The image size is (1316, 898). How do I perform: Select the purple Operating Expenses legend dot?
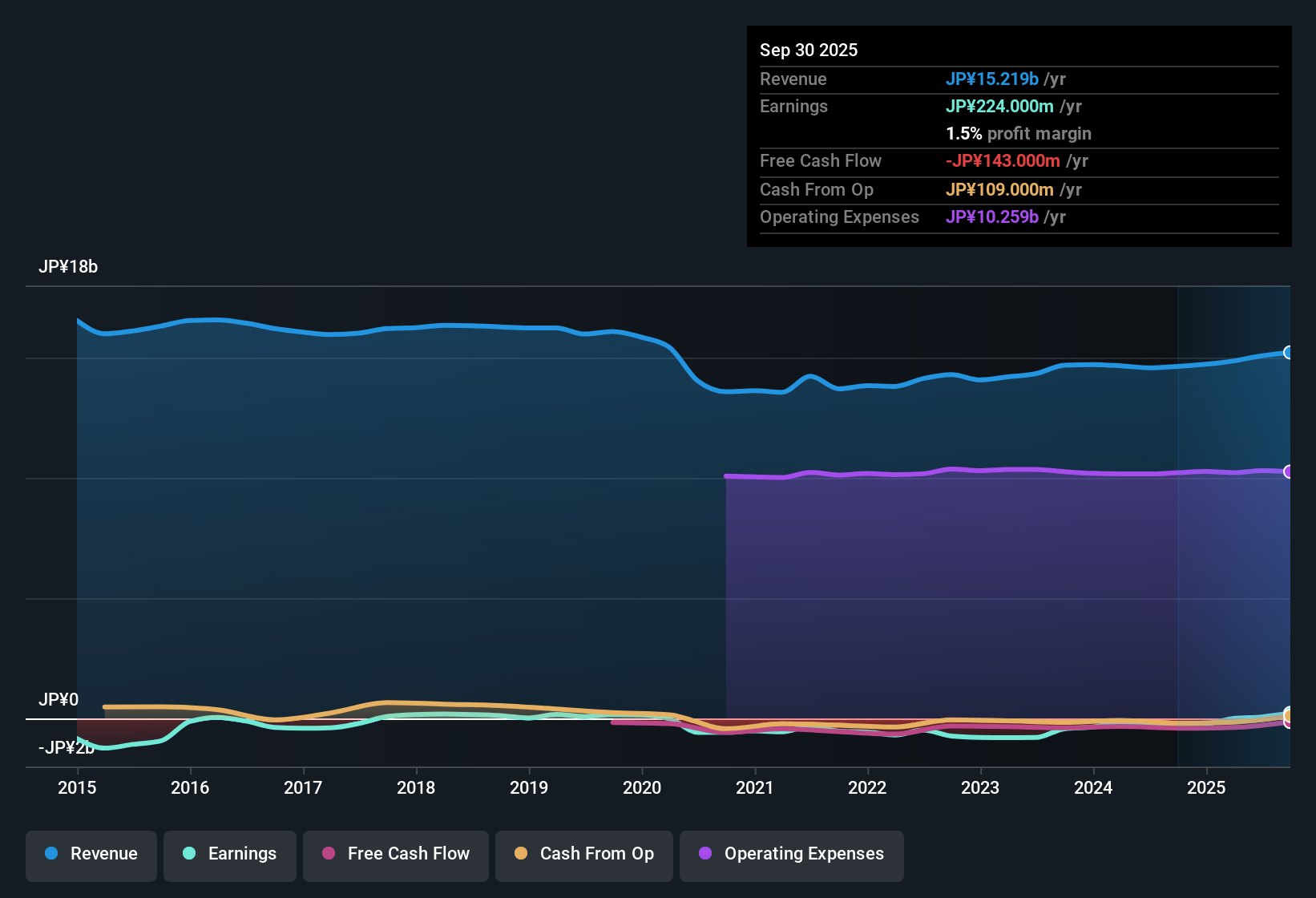tap(704, 854)
